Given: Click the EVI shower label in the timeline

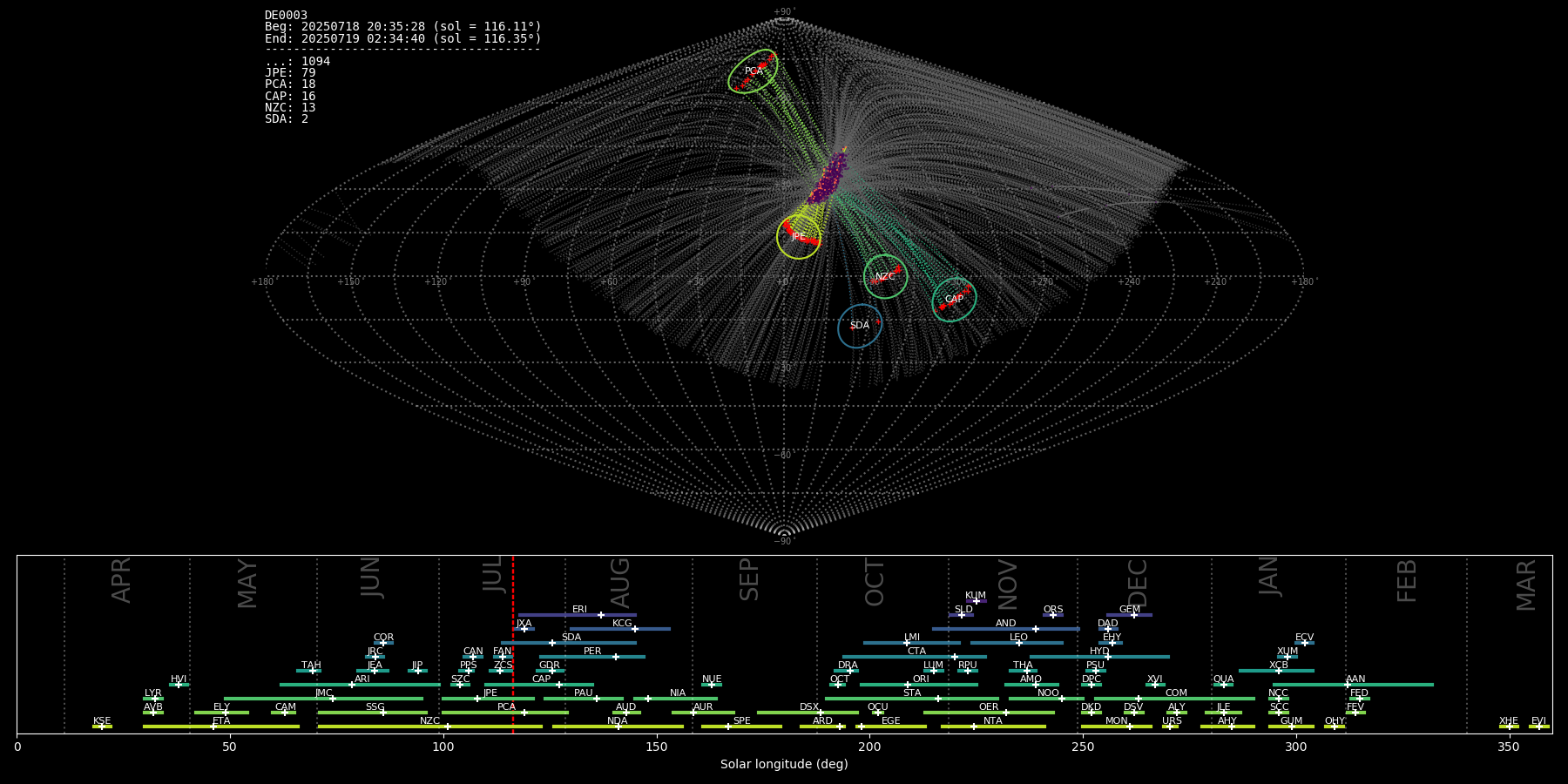Looking at the screenshot, I should coord(1538,721).
